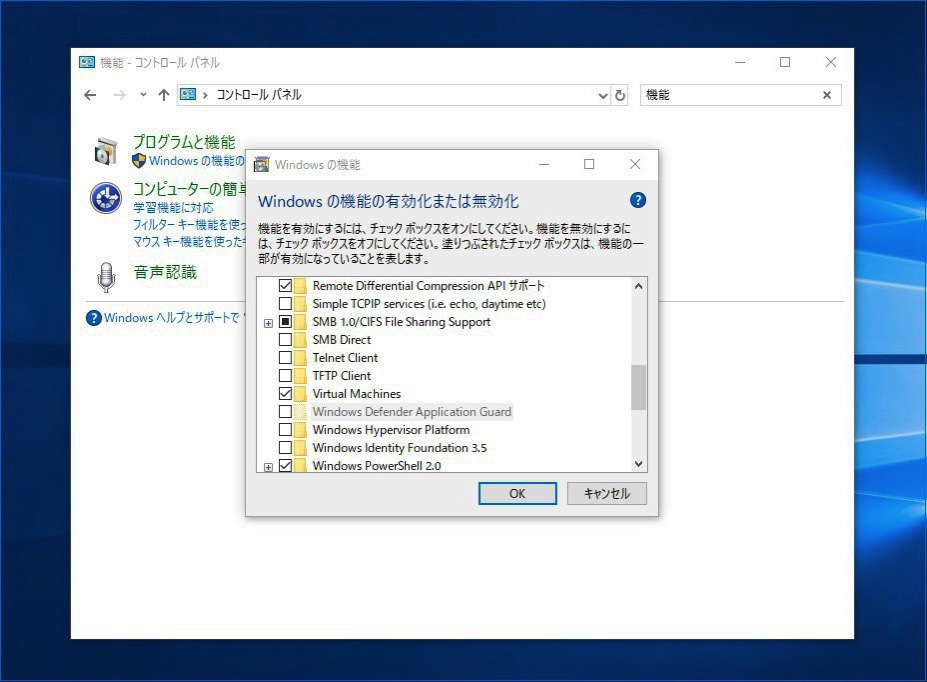Toggle SMB 1.0/CIFS File Sharing Support checkbox
Viewport: 927px width, 682px height.
pyautogui.click(x=285, y=321)
